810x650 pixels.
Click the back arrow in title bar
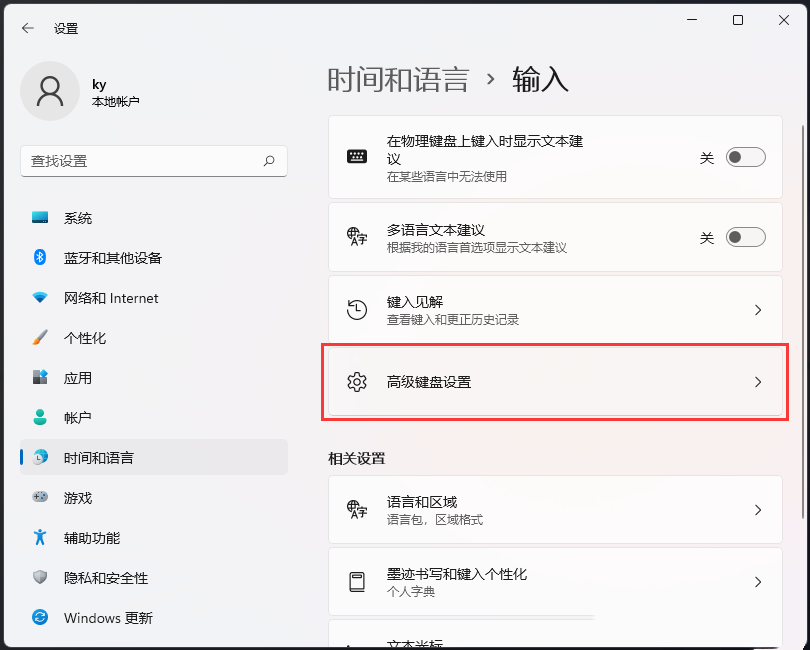coord(27,29)
